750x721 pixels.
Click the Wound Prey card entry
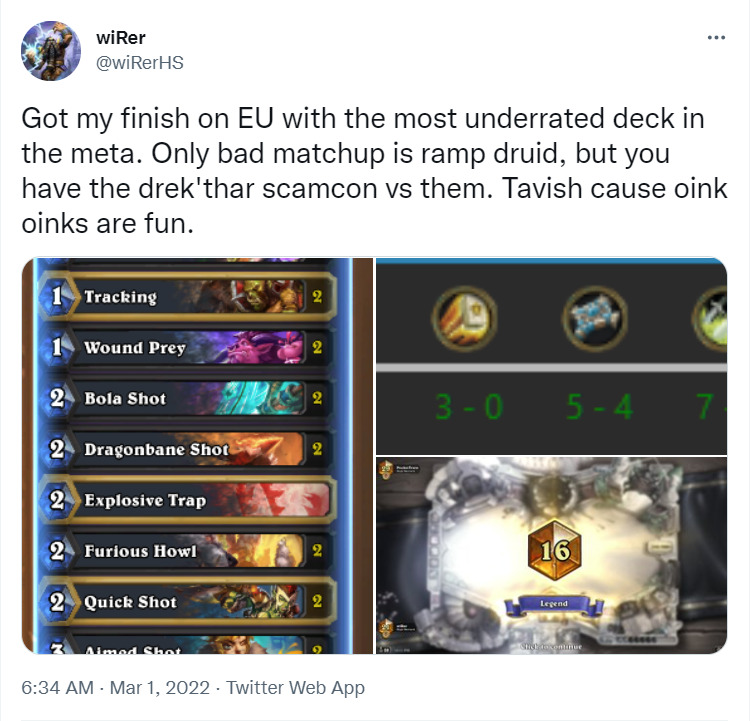pyautogui.click(x=188, y=347)
